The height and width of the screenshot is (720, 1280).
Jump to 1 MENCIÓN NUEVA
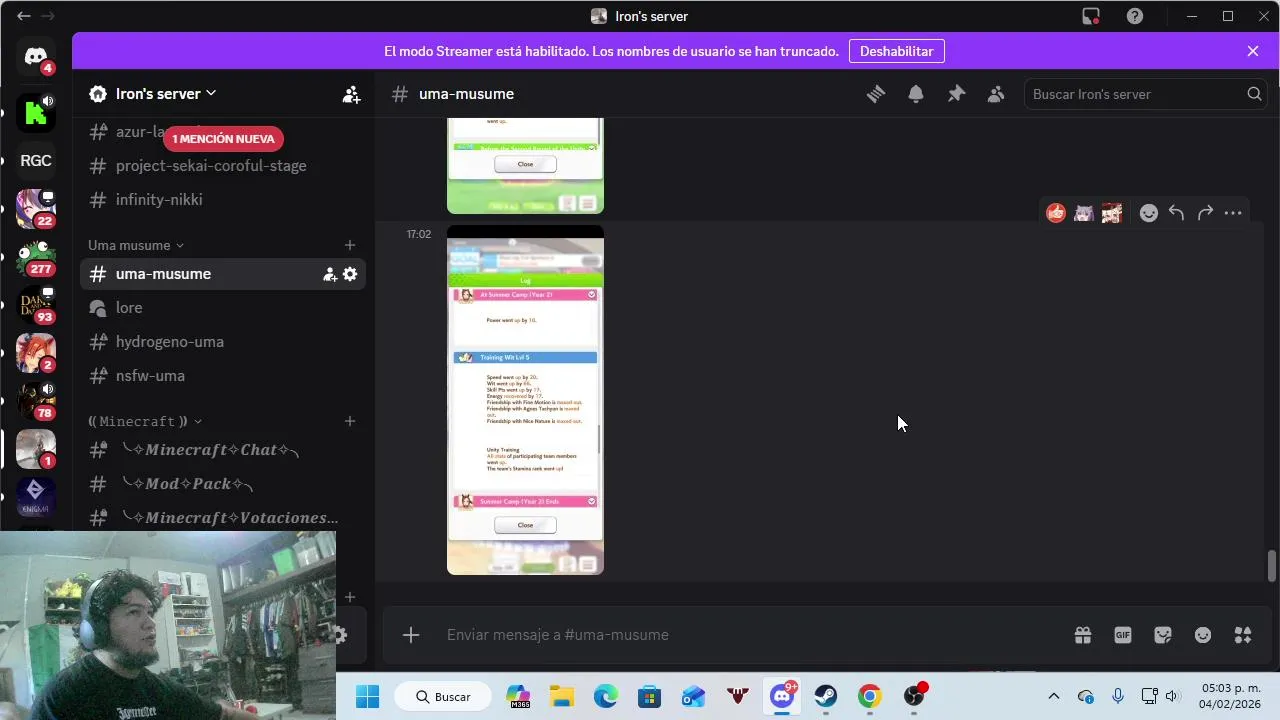click(x=224, y=139)
